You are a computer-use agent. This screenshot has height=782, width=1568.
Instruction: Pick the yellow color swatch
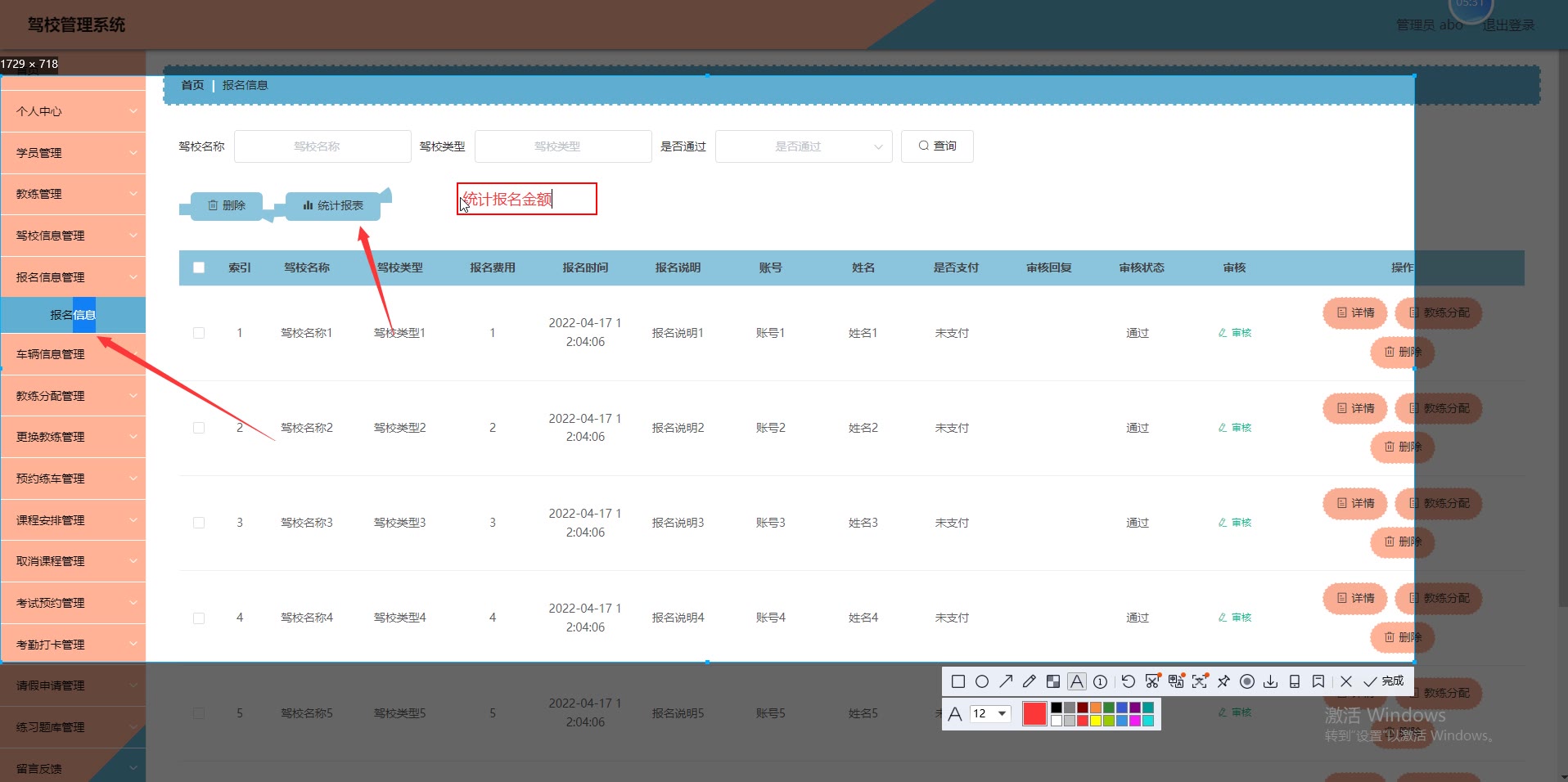pyautogui.click(x=1096, y=721)
